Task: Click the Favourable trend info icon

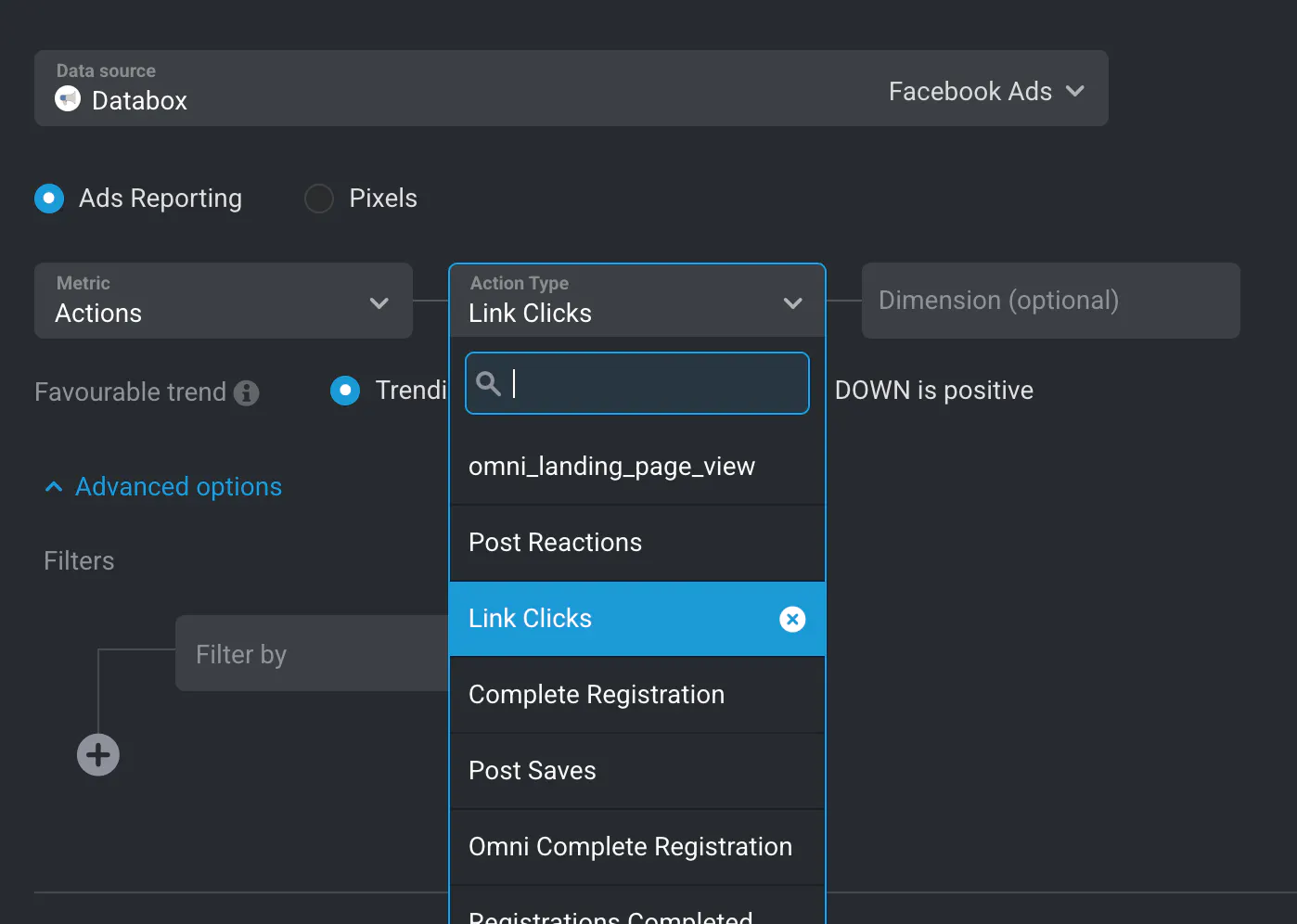Action: [x=247, y=392]
